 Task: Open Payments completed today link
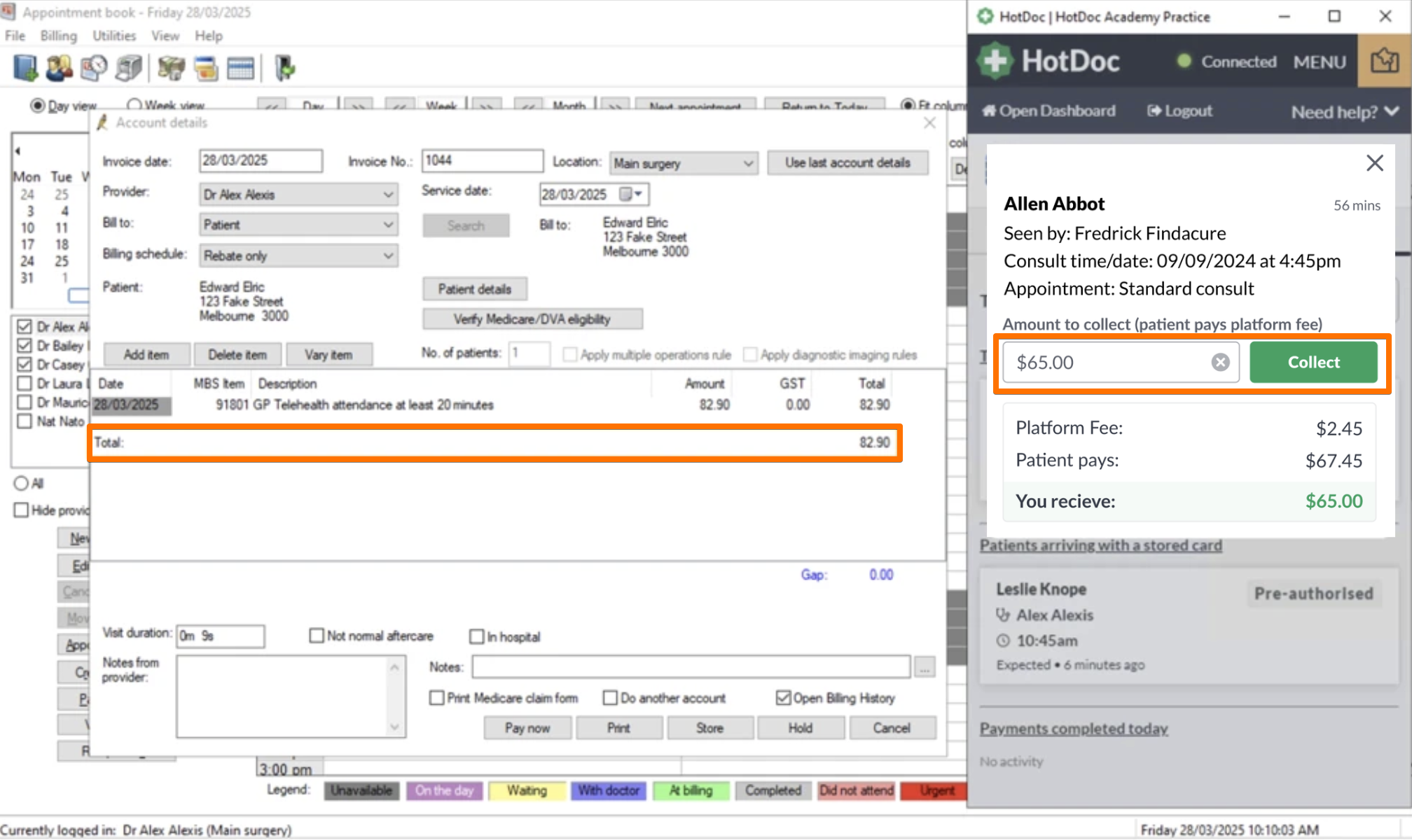[1074, 729]
